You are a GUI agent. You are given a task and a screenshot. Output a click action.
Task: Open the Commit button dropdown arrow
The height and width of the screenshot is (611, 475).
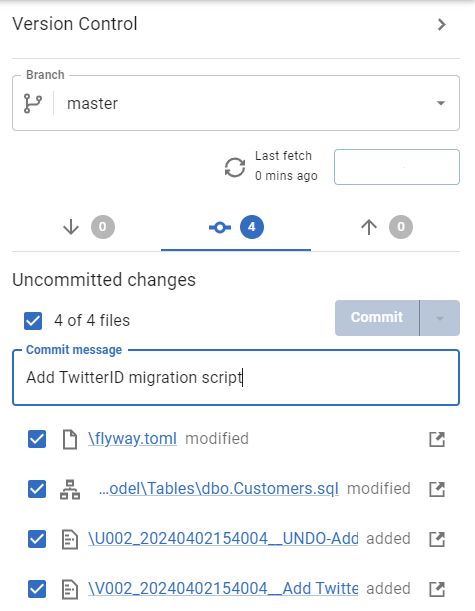pyautogui.click(x=440, y=318)
